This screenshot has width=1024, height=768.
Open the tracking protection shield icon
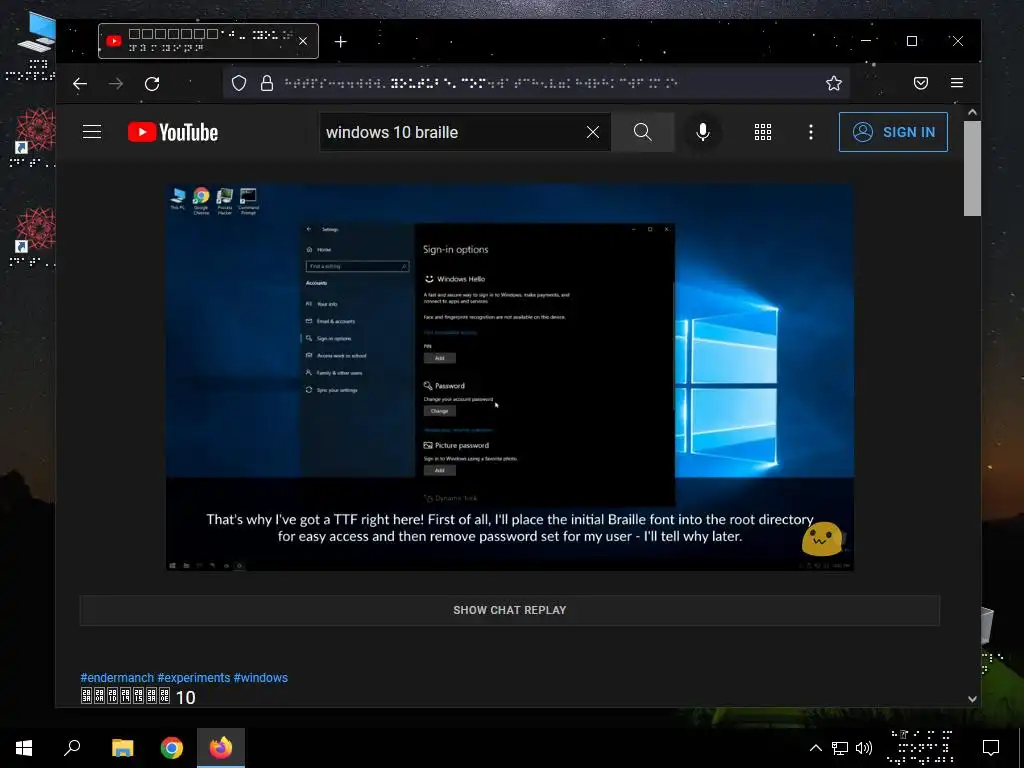coord(239,83)
